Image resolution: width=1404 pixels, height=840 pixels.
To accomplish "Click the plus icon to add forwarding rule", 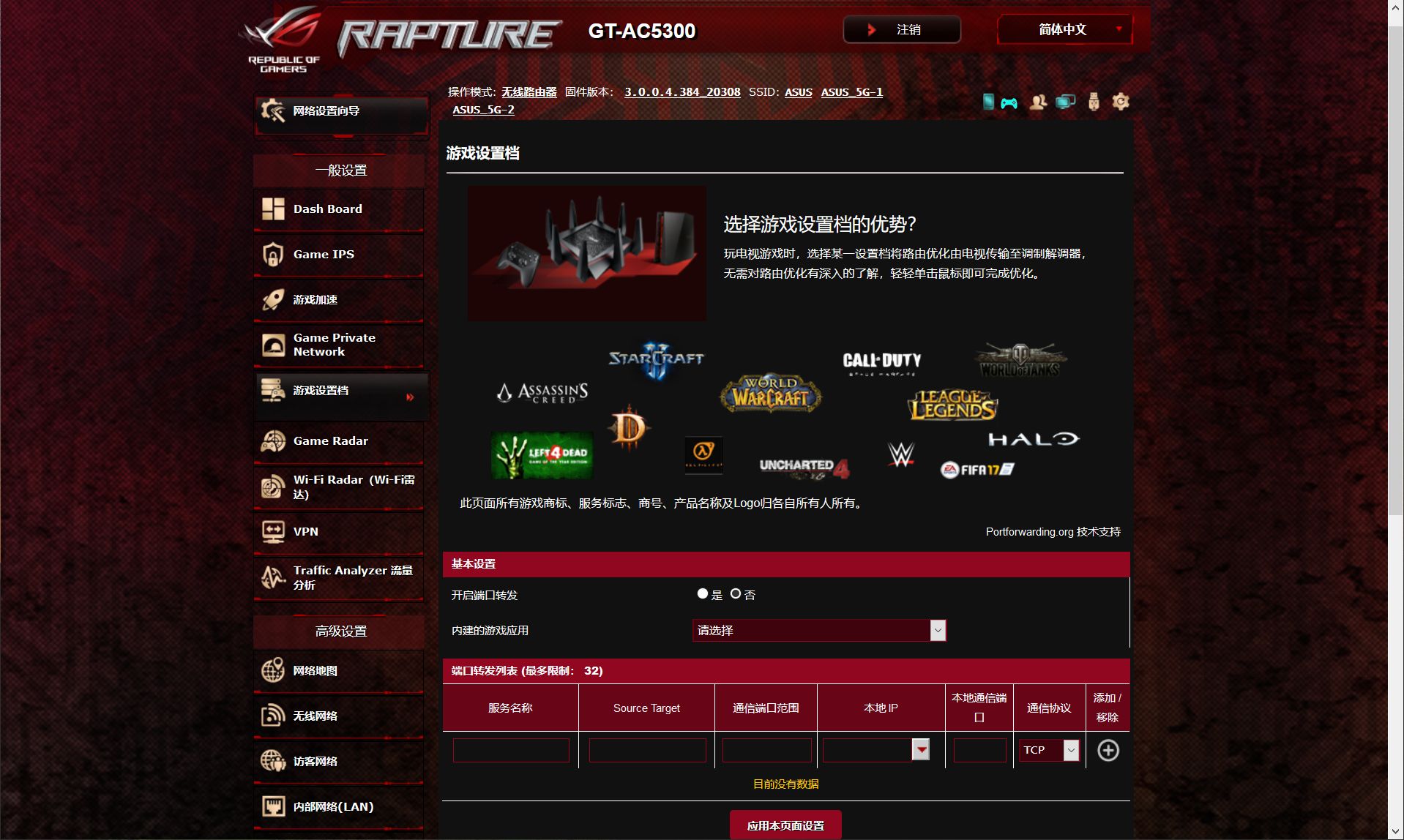I will pos(1108,750).
